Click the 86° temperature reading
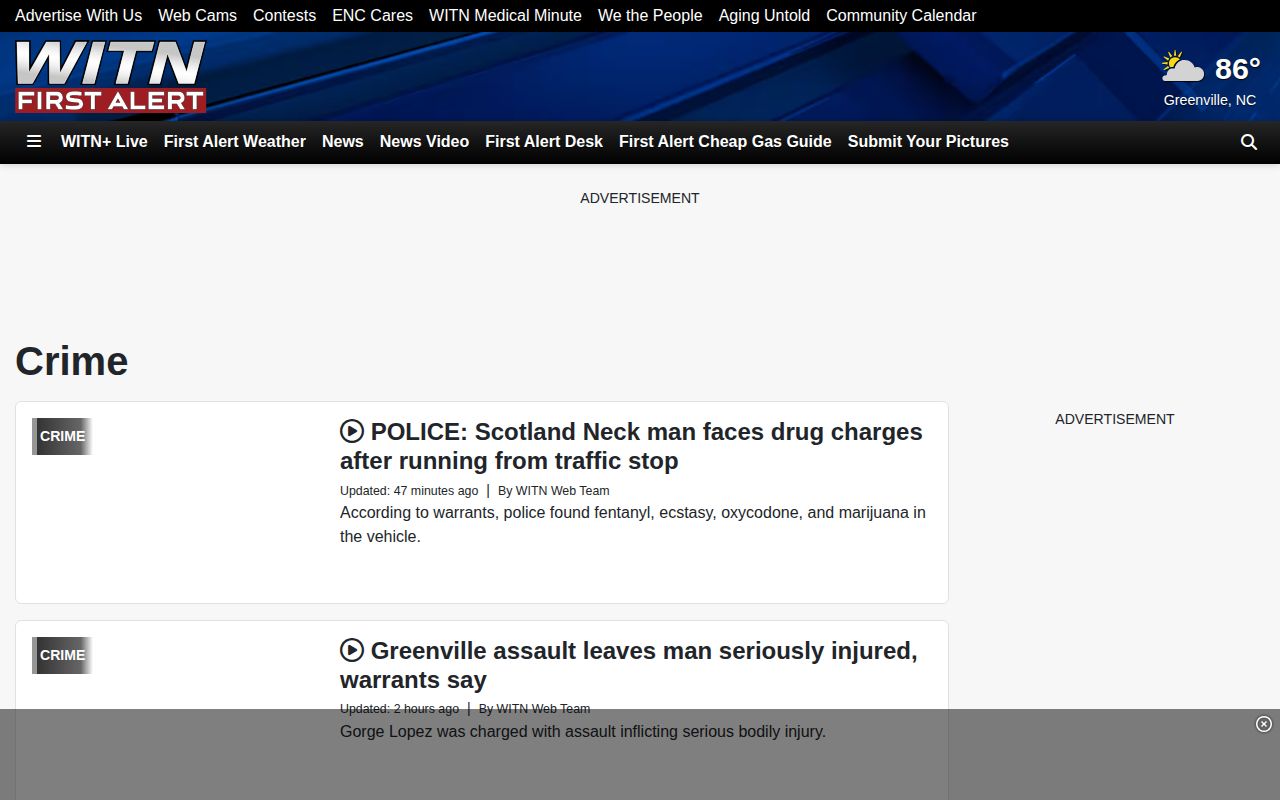This screenshot has height=800, width=1280. click(x=1237, y=68)
